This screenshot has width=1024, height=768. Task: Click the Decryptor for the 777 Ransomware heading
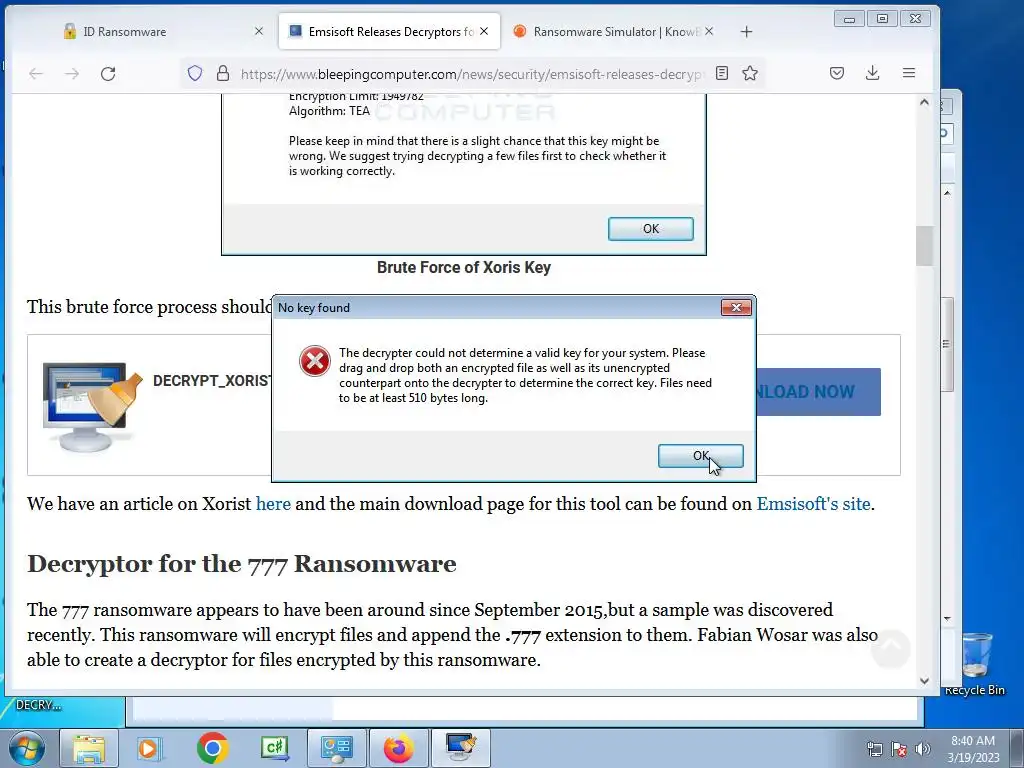[242, 564]
